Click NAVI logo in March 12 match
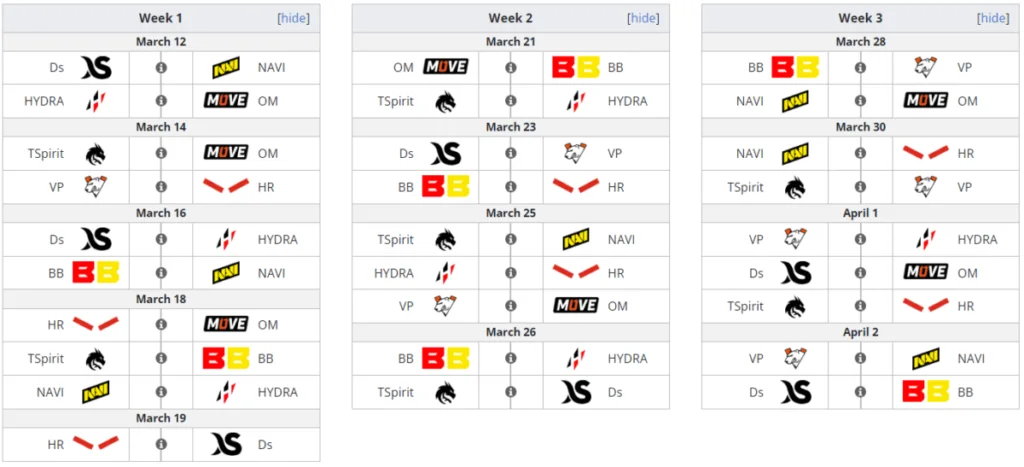The height and width of the screenshot is (467, 1024). click(226, 67)
